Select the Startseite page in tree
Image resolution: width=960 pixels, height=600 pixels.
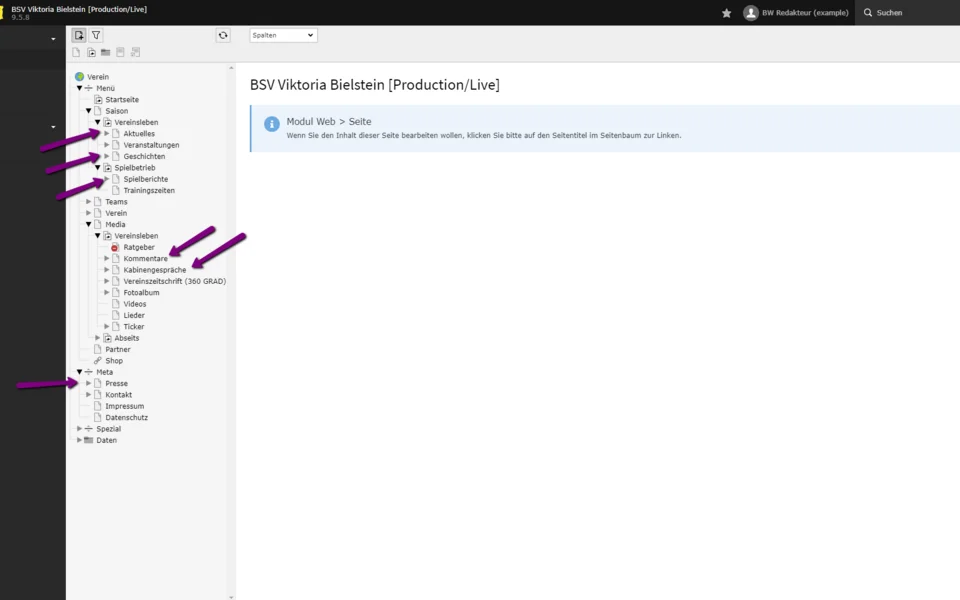pyautogui.click(x=122, y=100)
